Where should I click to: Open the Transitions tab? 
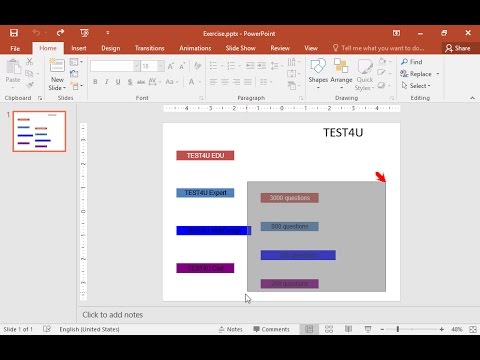pos(150,48)
